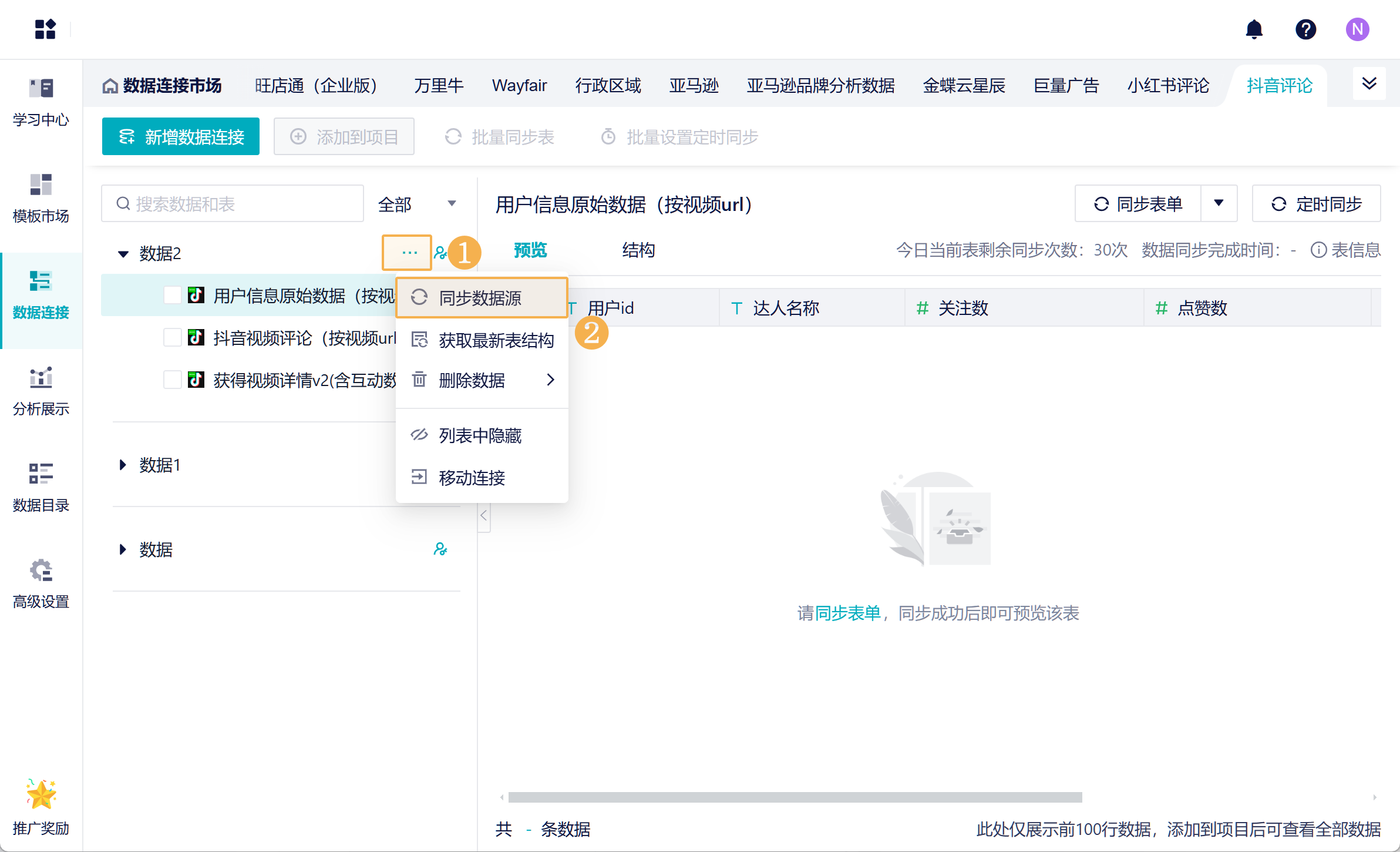1400x852 pixels.
Task: Open the 同步表单 dropdown arrow
Action: coord(1219,203)
